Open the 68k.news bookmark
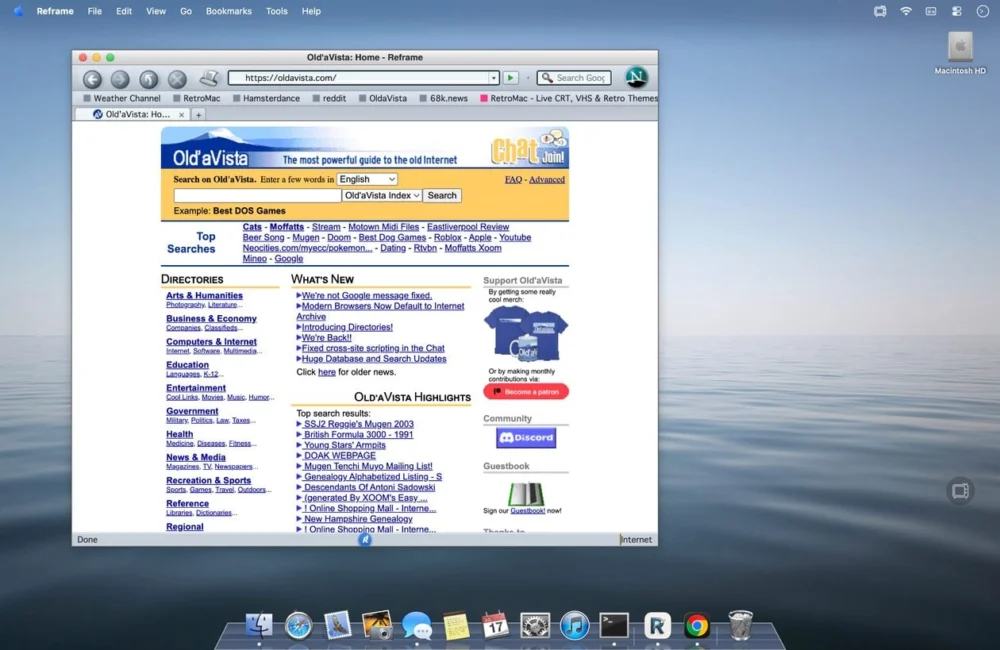 [x=443, y=98]
